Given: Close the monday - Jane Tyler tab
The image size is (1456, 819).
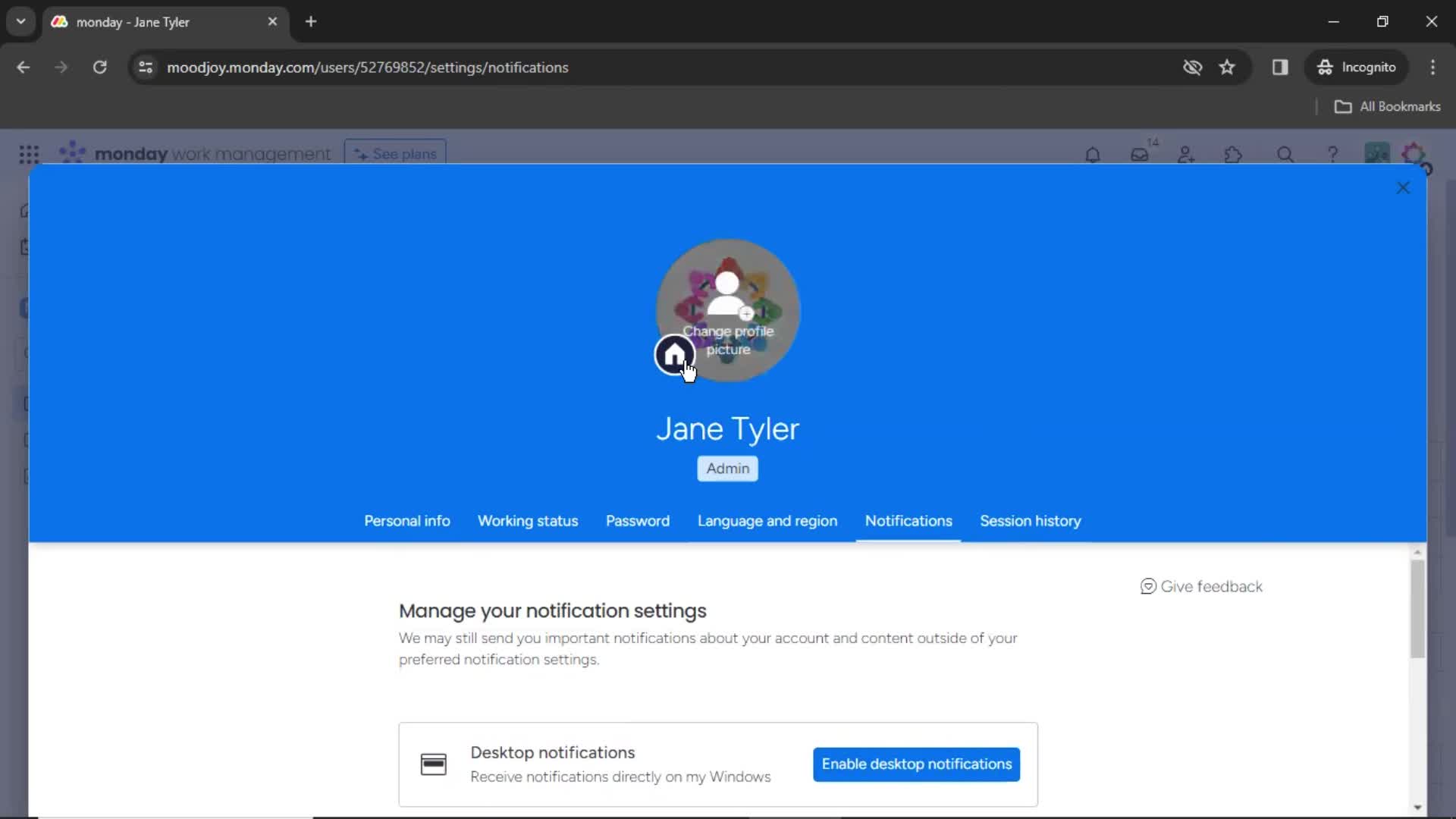Looking at the screenshot, I should click(x=272, y=22).
